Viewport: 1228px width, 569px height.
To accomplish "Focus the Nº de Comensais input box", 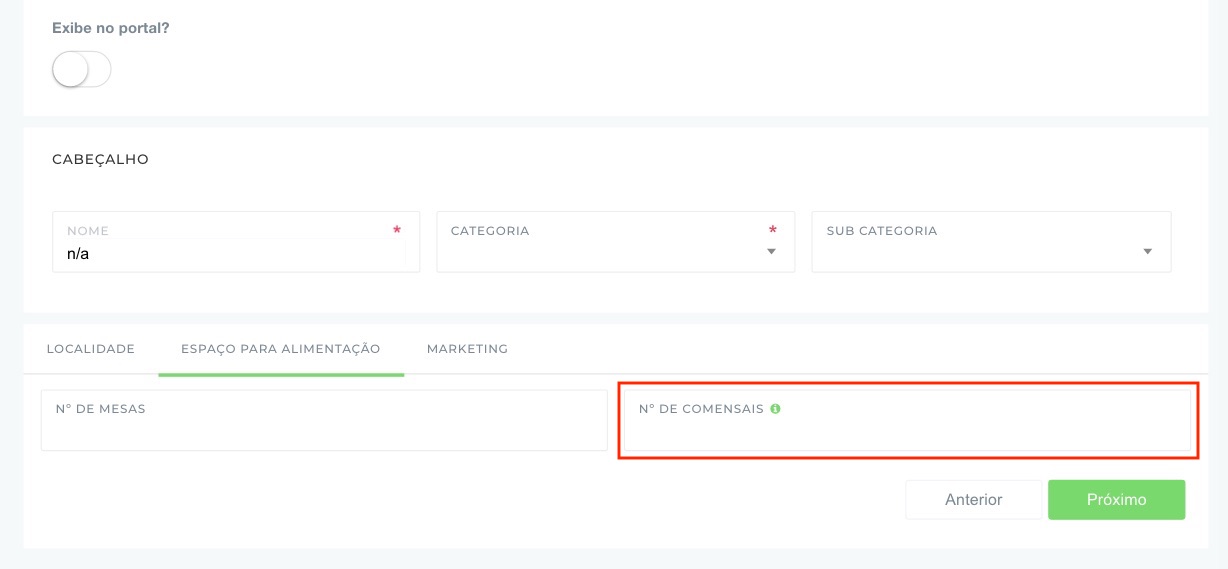I will click(x=907, y=434).
